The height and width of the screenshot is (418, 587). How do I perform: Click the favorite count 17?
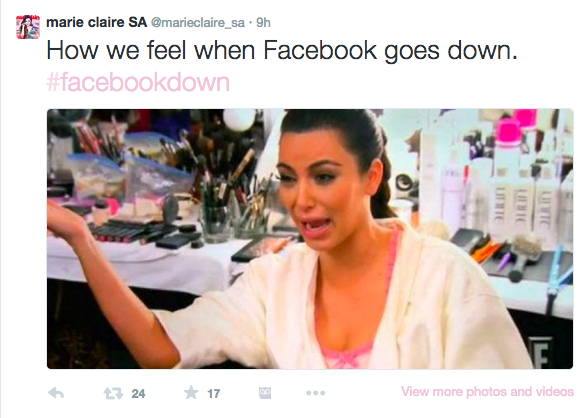pos(213,394)
